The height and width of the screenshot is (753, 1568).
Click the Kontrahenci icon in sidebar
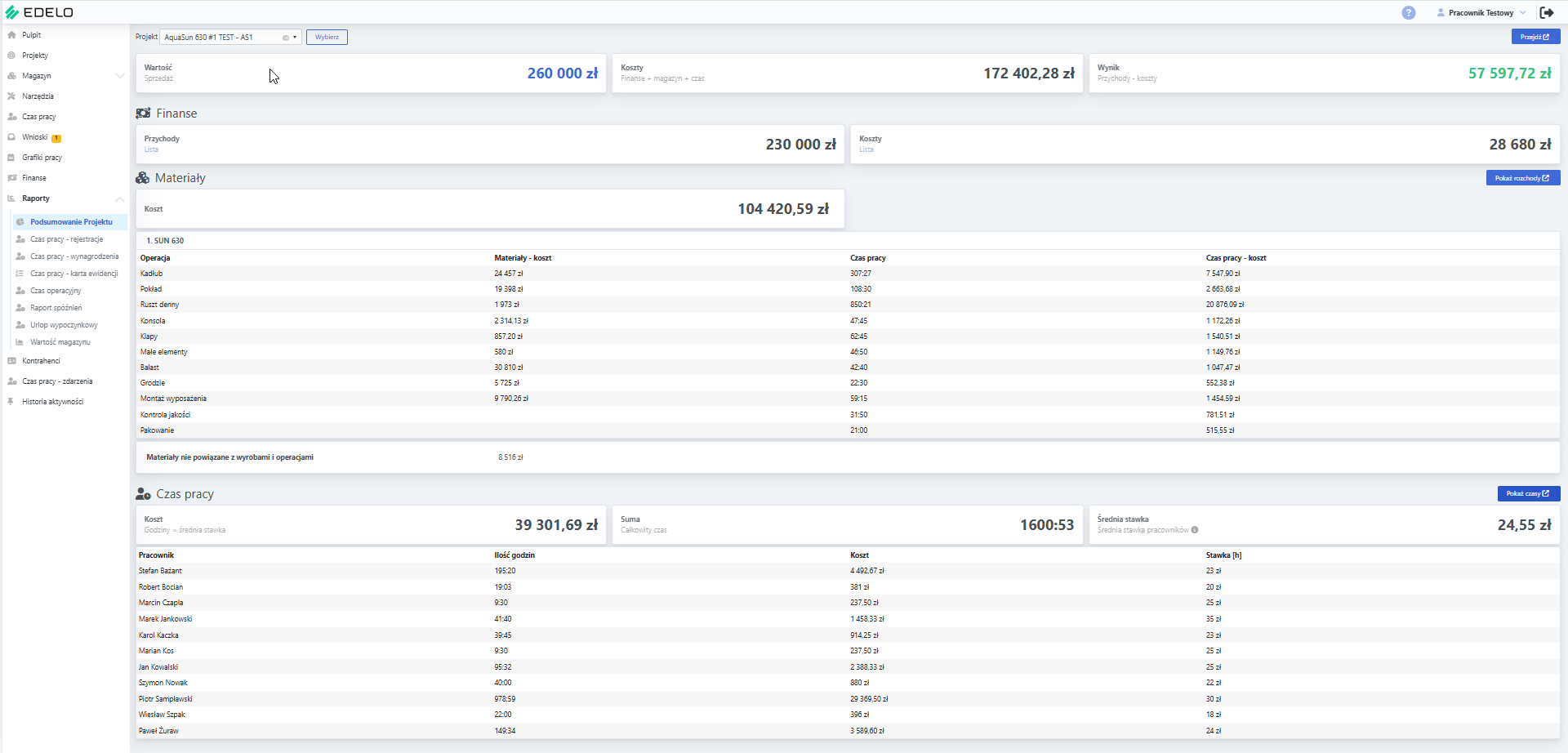point(11,361)
